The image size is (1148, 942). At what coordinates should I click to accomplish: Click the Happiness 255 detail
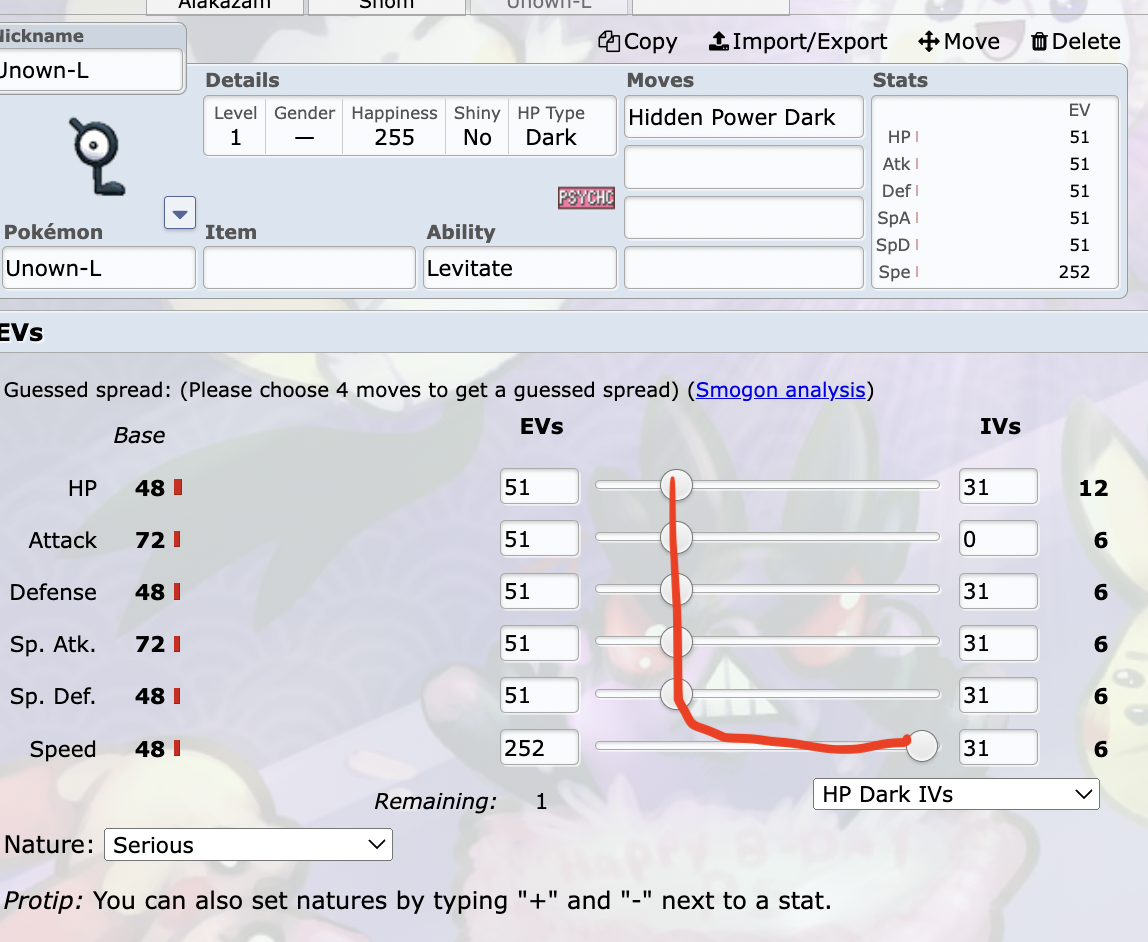click(394, 126)
